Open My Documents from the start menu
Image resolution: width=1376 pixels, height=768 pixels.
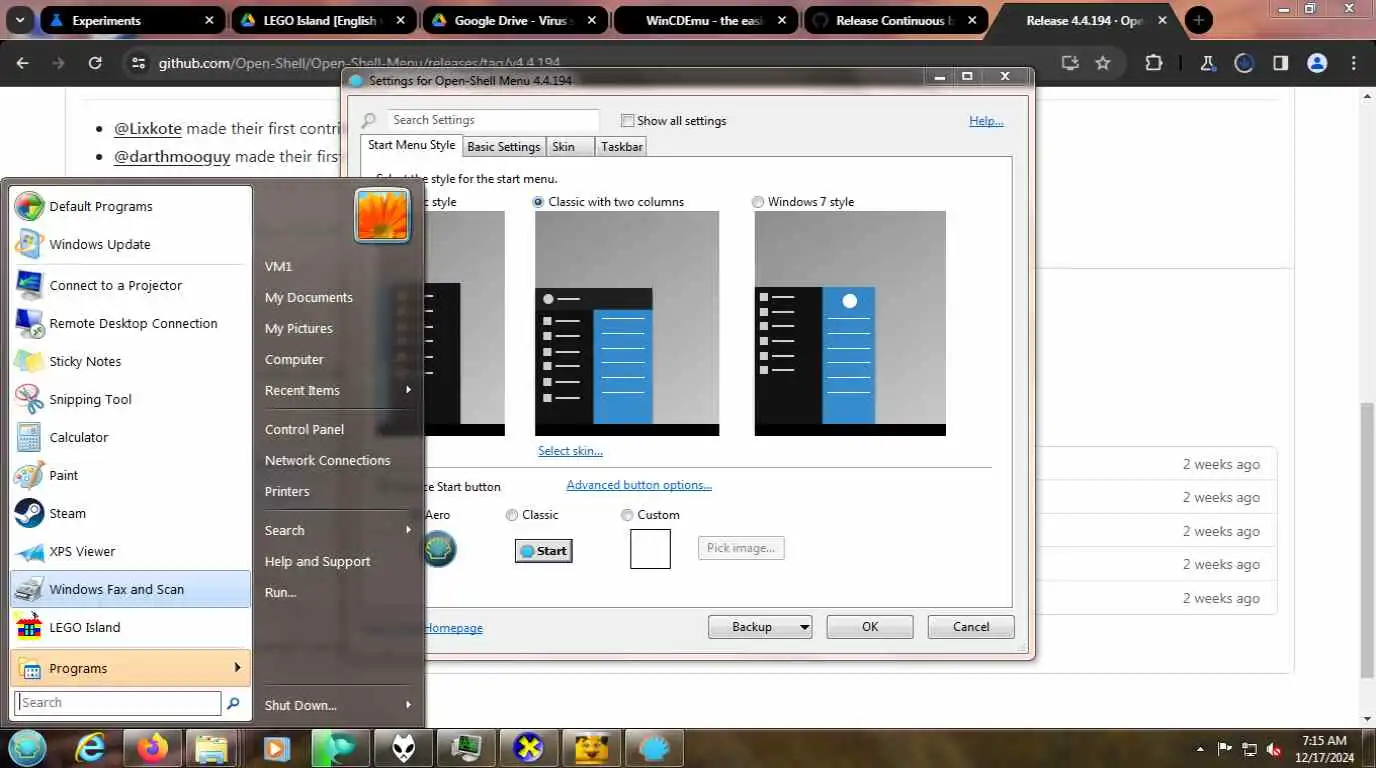[x=308, y=297]
